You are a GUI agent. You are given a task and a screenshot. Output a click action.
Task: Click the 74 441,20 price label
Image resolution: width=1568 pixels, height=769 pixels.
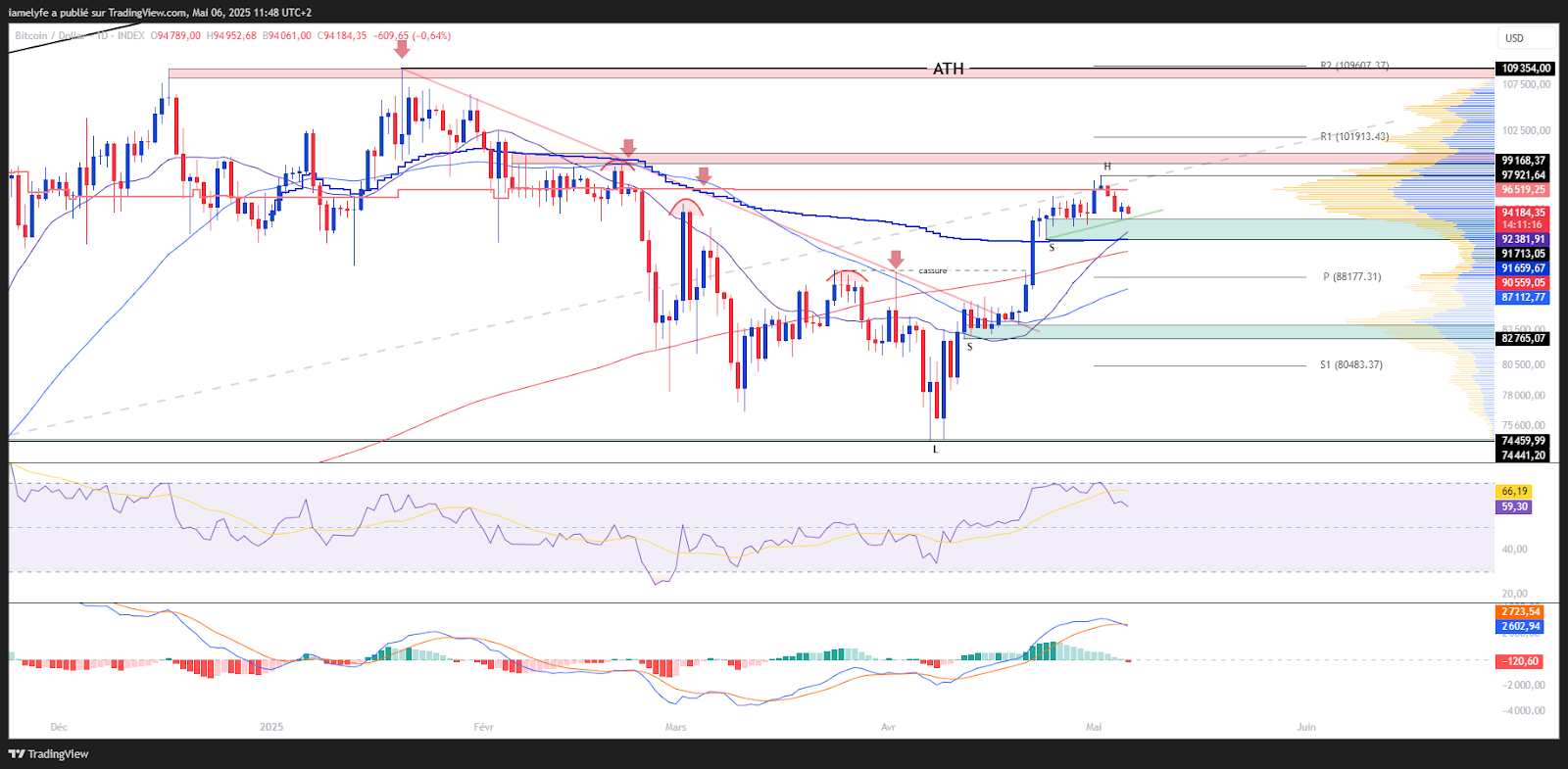pos(1524,456)
